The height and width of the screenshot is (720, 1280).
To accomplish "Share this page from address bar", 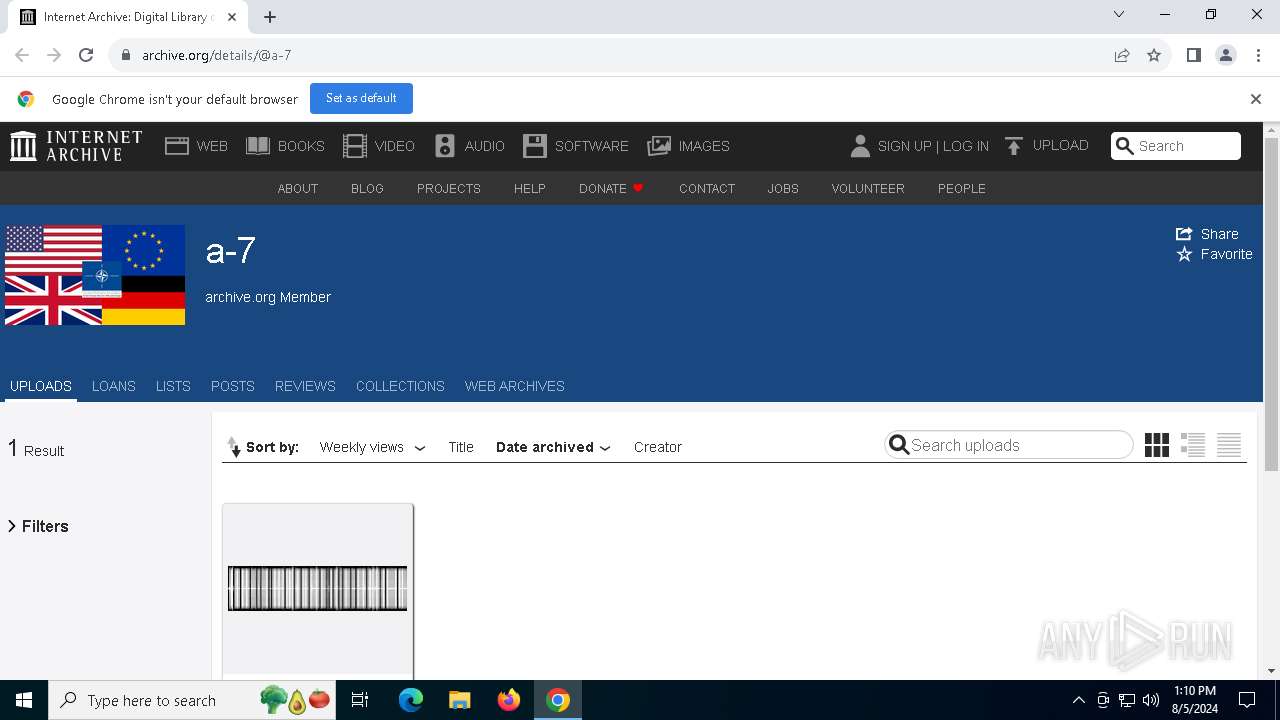I will pos(1122,55).
